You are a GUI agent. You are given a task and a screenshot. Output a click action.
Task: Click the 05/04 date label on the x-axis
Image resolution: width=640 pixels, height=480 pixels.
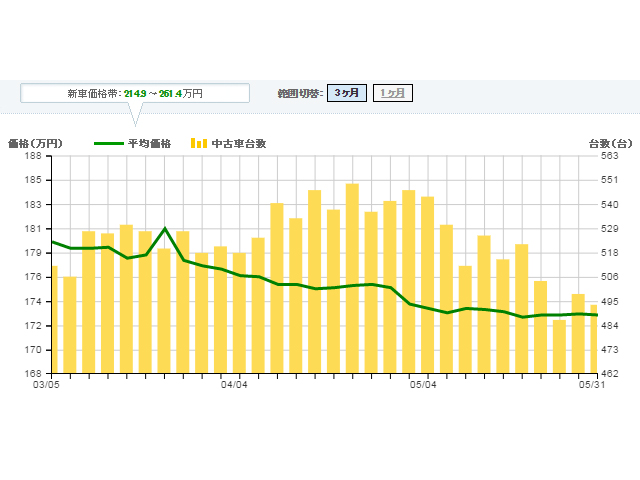[422, 383]
